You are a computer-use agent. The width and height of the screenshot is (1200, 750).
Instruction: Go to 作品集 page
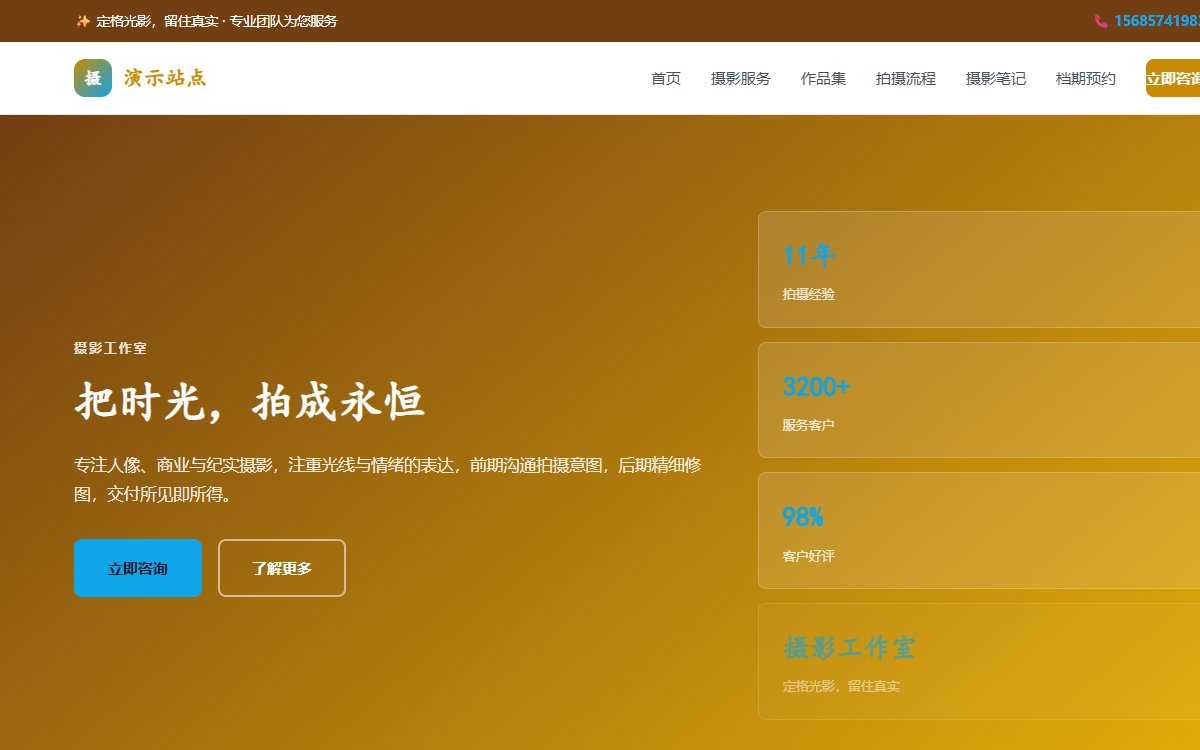[x=823, y=78]
